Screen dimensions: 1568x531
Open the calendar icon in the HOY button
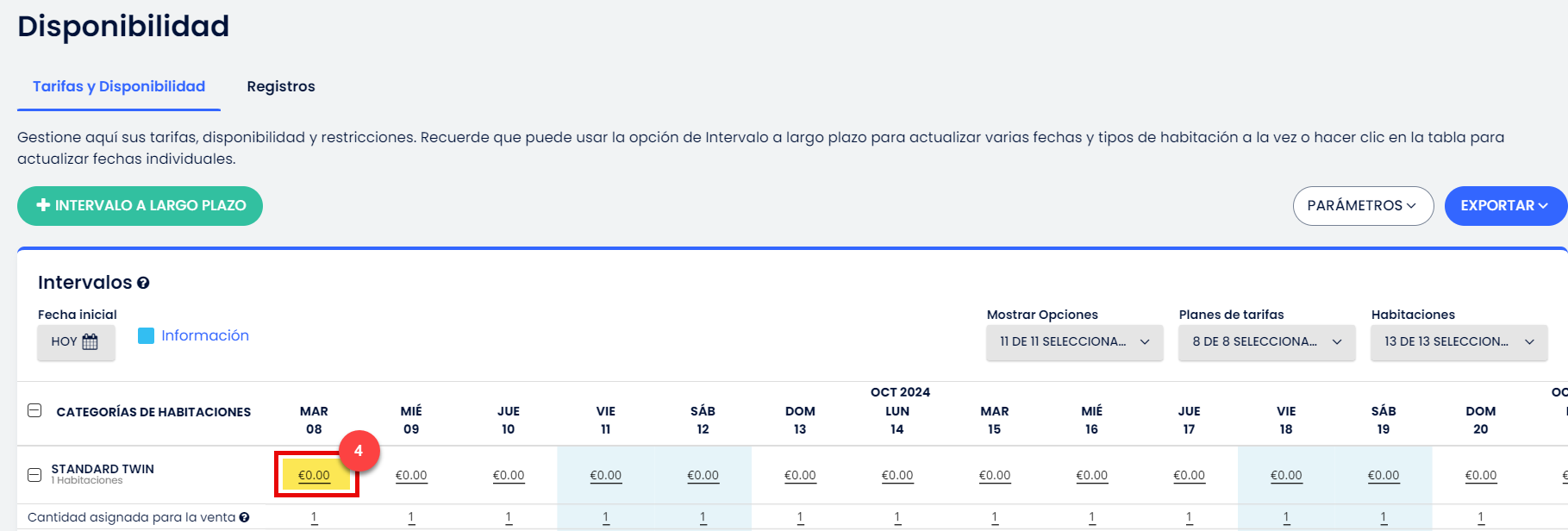pos(90,341)
